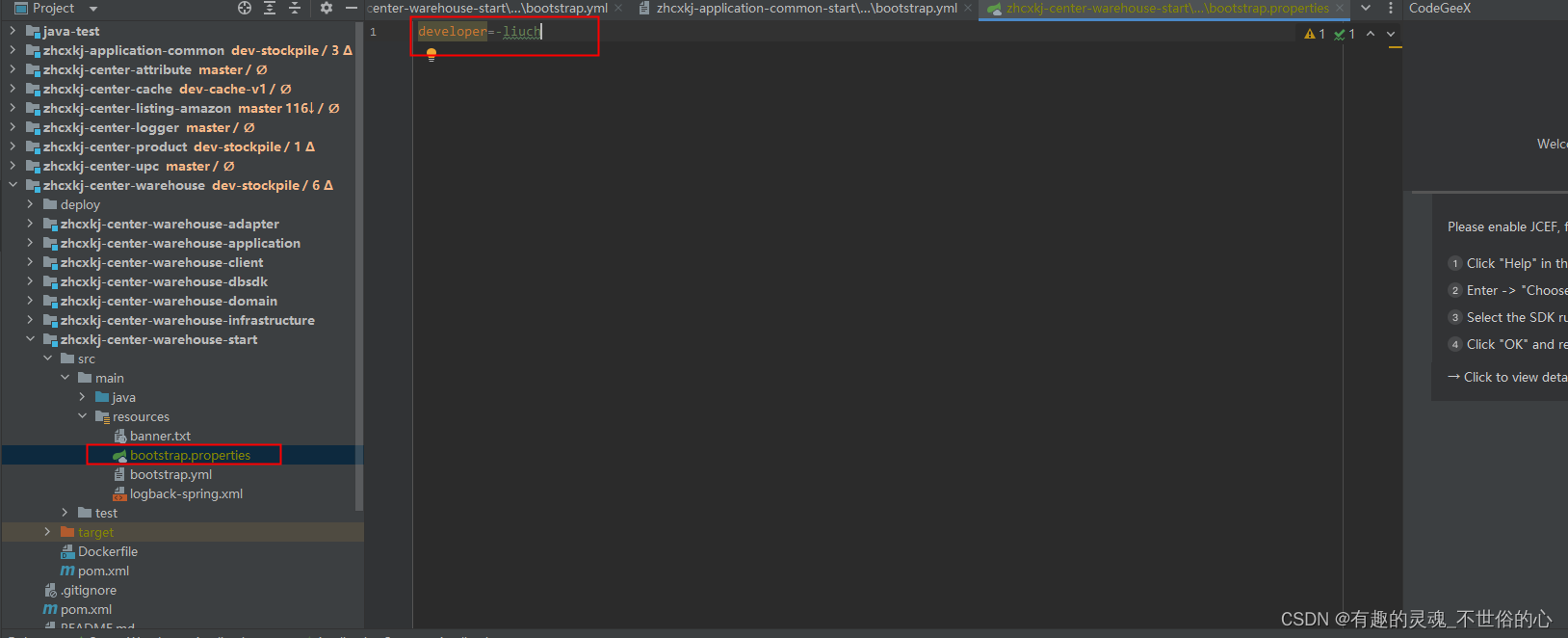
Task: Select bootstrap.properties in project tree
Action: coord(190,455)
